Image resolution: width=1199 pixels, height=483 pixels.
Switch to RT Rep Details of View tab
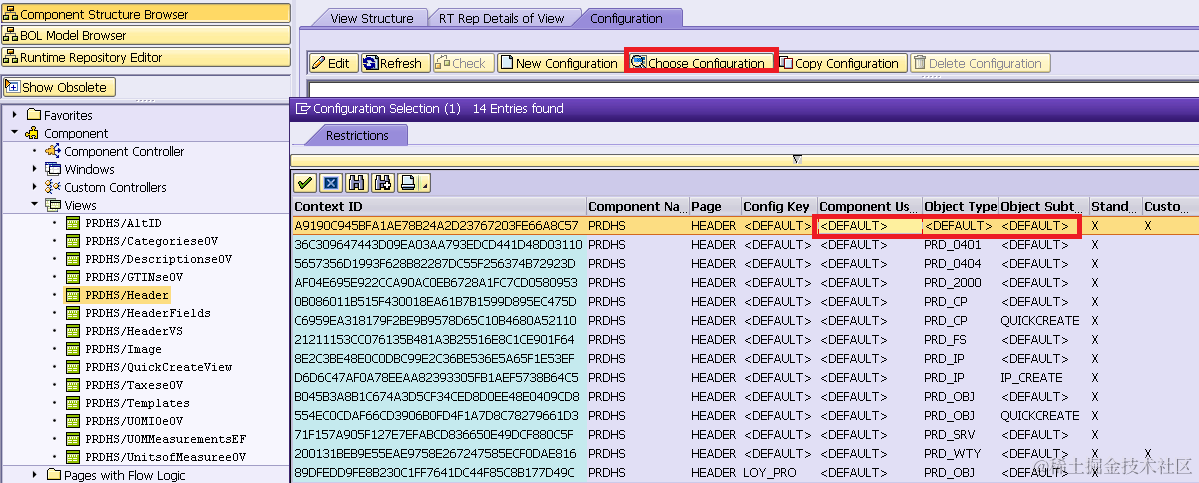[502, 18]
